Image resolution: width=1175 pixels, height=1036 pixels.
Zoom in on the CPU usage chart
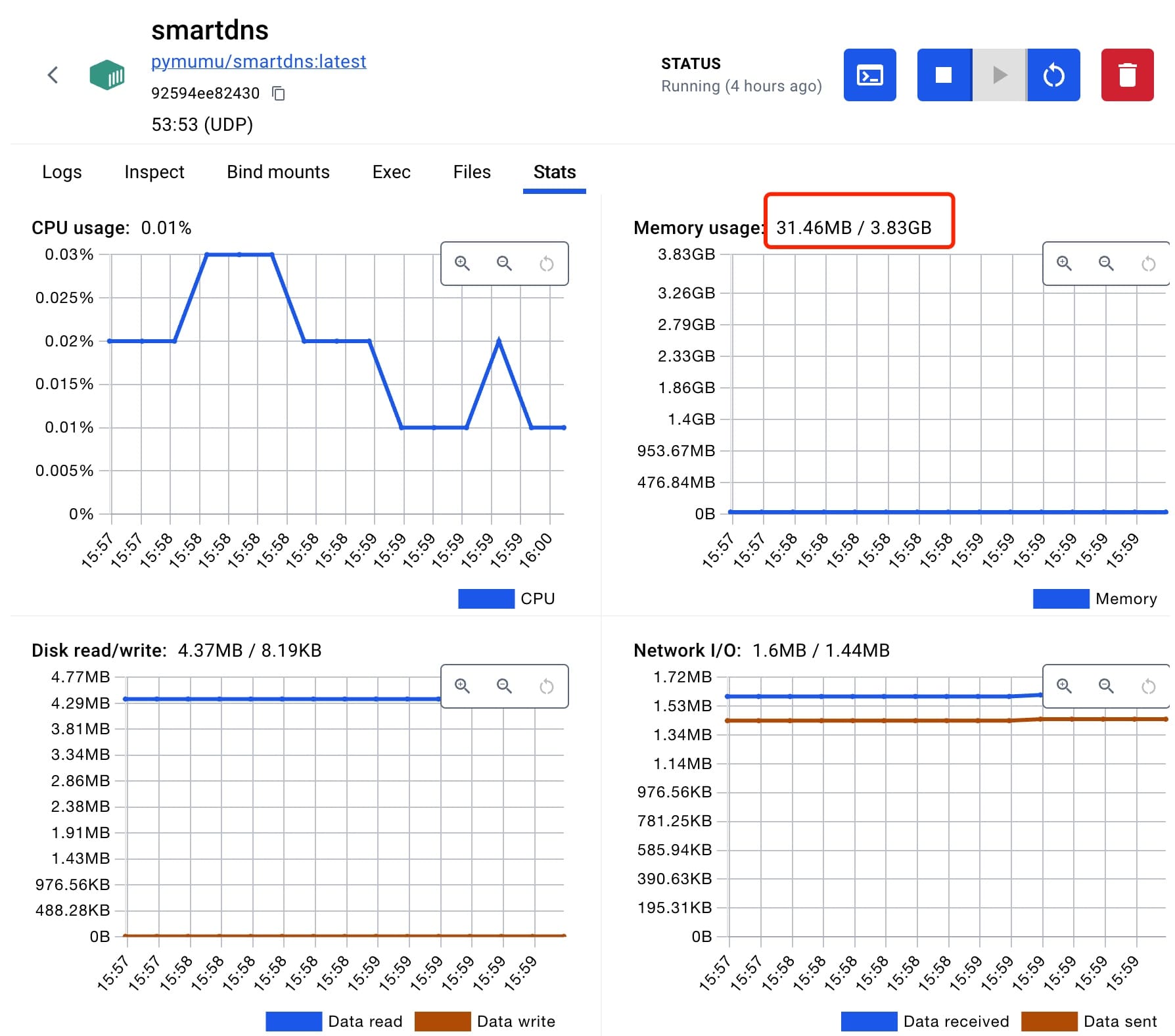(x=463, y=264)
